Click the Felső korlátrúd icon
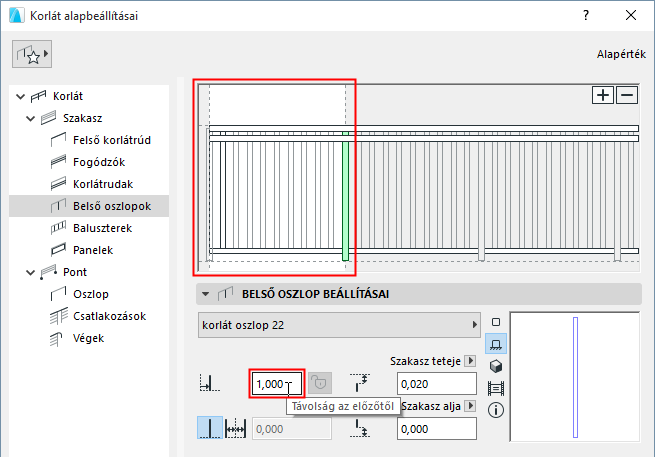This screenshot has height=457, width=655. [x=58, y=140]
